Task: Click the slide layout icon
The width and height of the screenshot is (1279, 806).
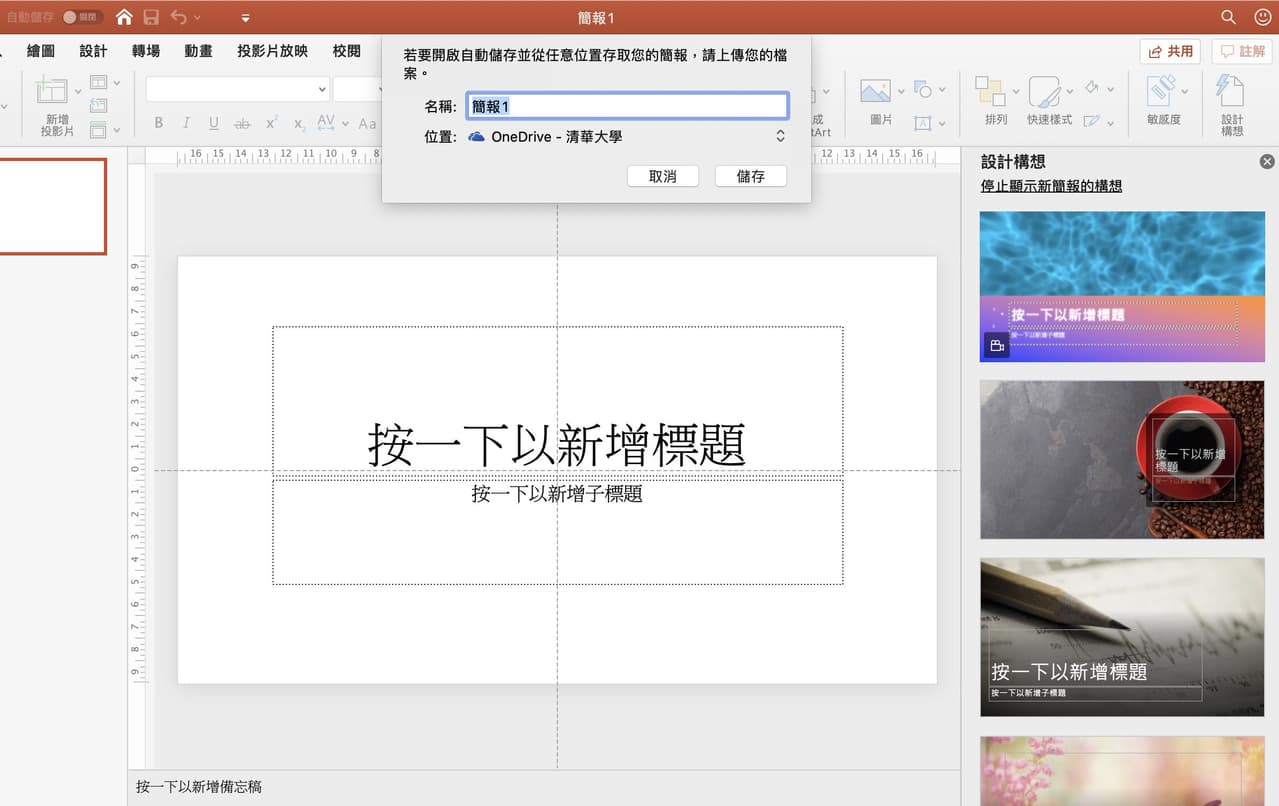Action: [x=98, y=83]
